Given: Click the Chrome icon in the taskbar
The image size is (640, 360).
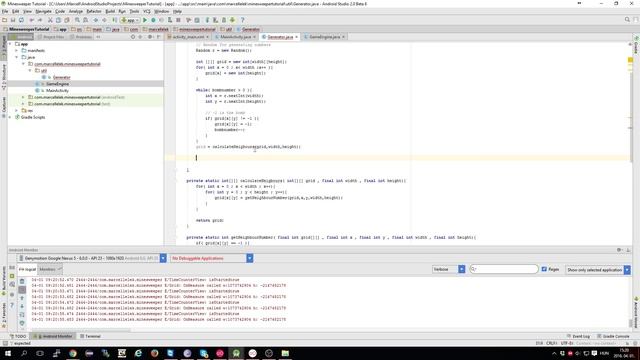Looking at the screenshot, I should point(73,353).
